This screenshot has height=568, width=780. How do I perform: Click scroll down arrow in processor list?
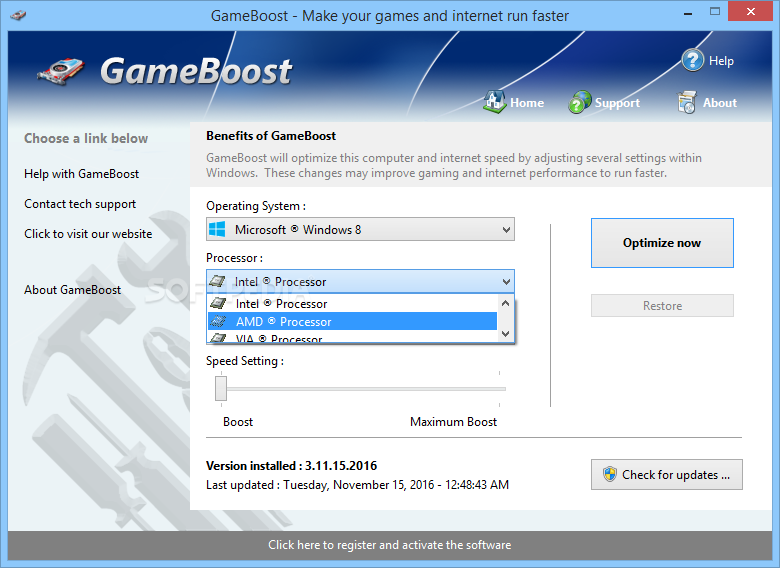pos(505,334)
